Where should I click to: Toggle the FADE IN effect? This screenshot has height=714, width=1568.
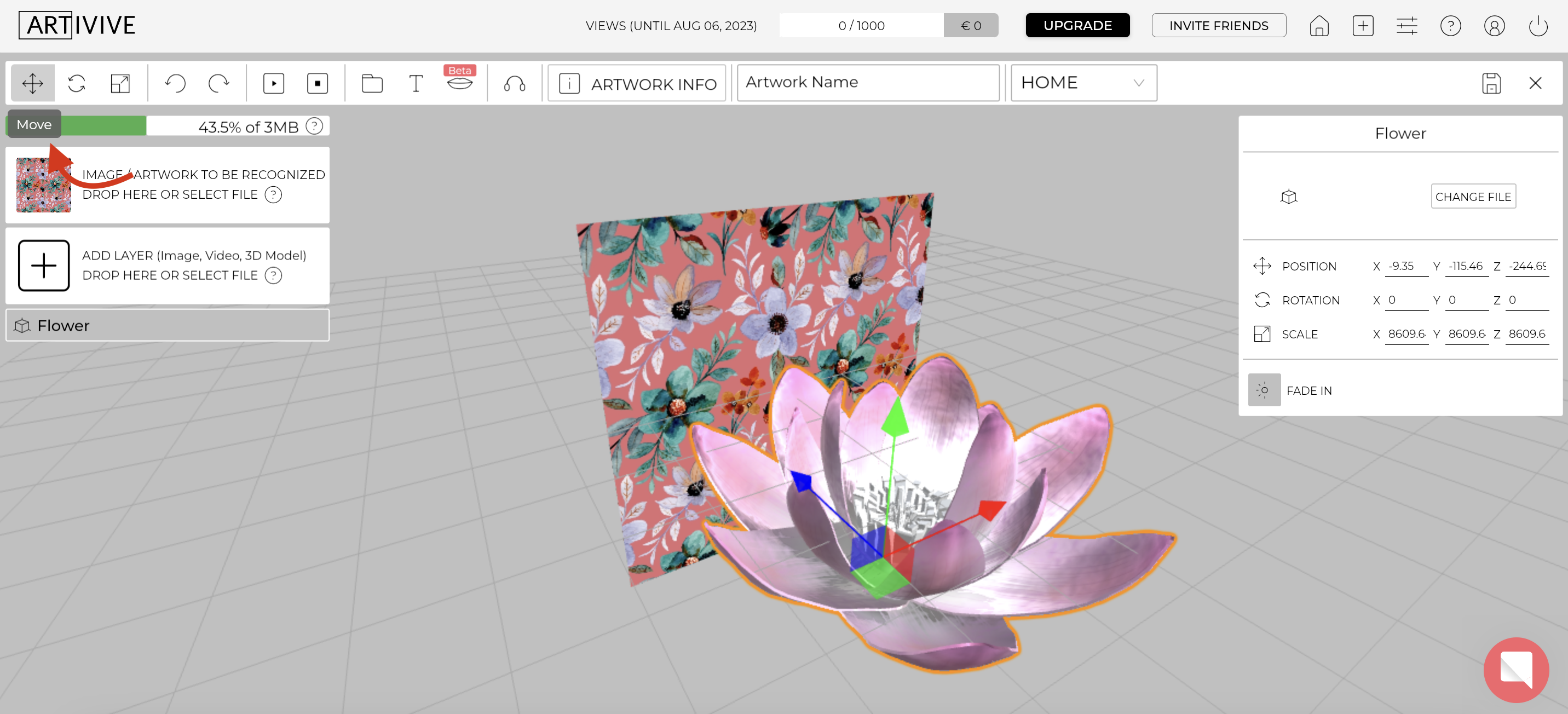point(1264,390)
